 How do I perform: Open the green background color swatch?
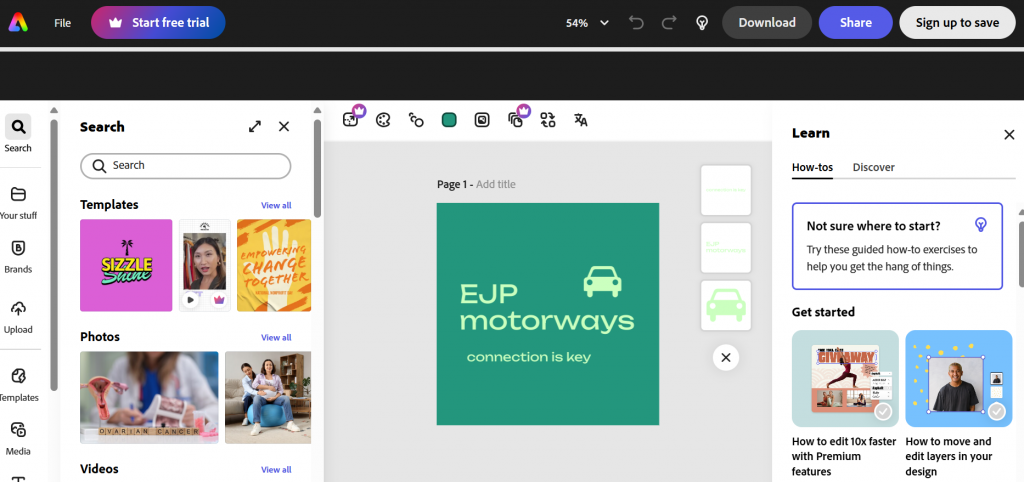[x=449, y=120]
